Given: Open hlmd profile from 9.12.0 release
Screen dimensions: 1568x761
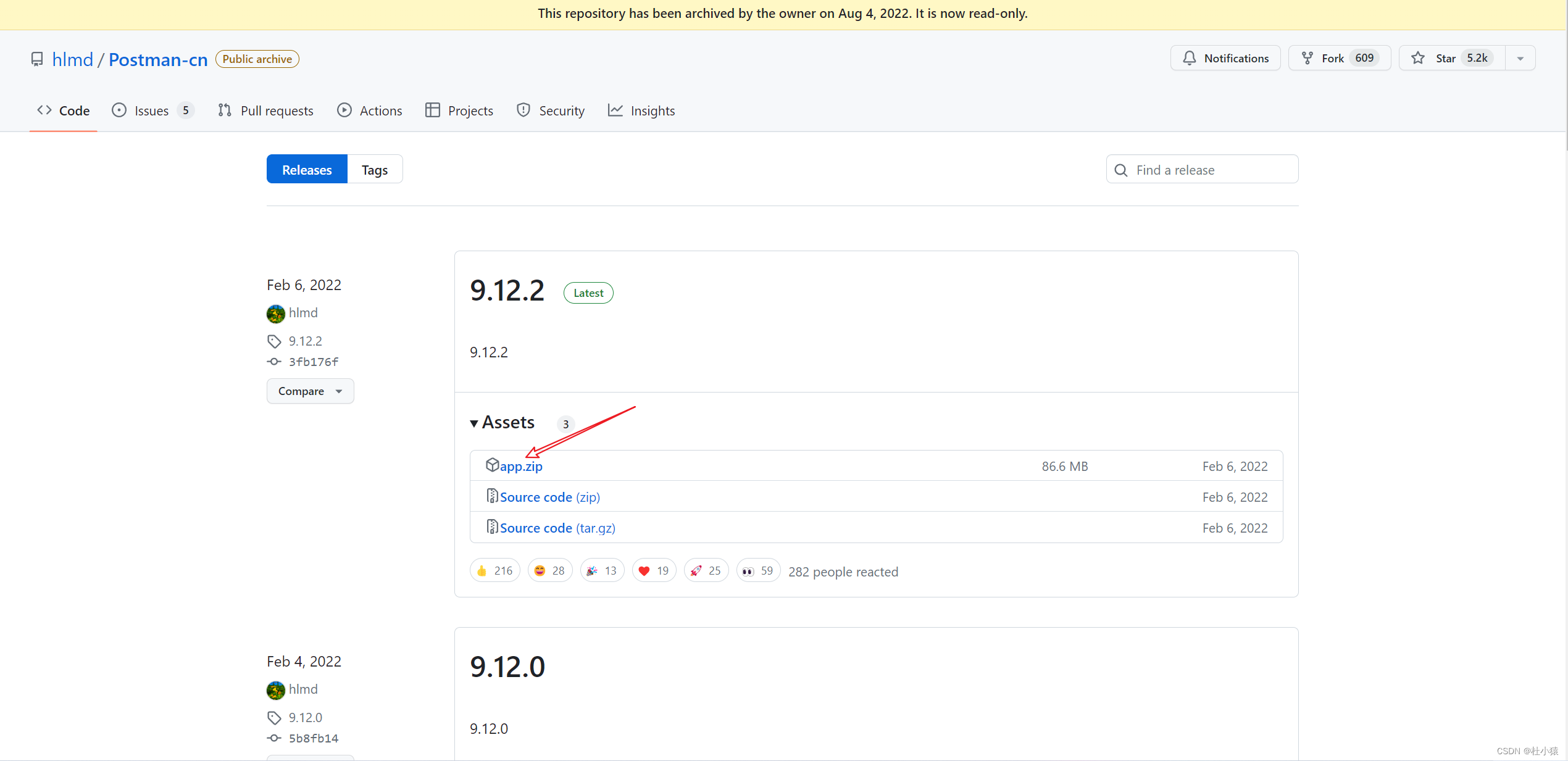Looking at the screenshot, I should tap(303, 689).
